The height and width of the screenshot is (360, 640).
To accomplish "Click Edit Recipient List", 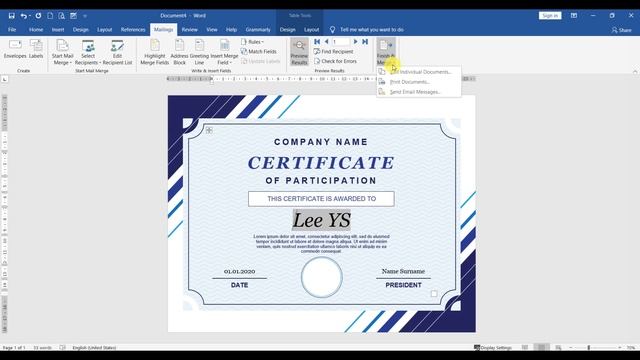I will click(117, 52).
